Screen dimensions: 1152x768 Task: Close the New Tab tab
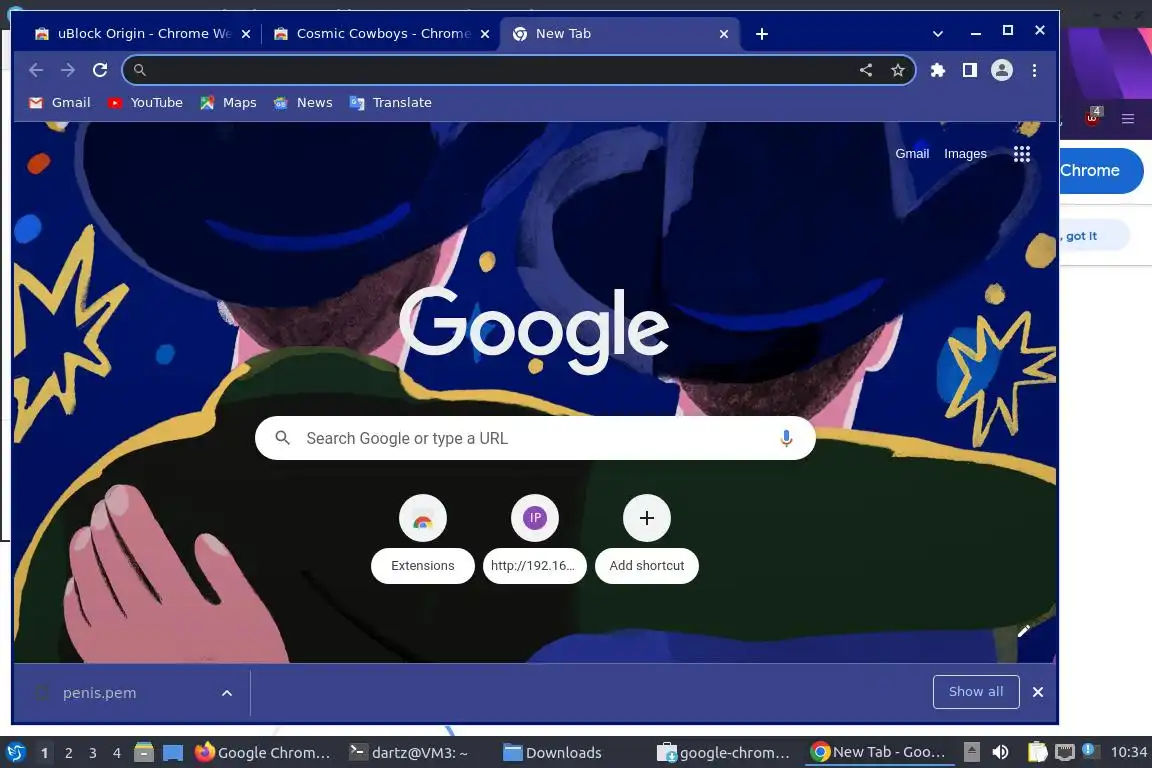724,34
